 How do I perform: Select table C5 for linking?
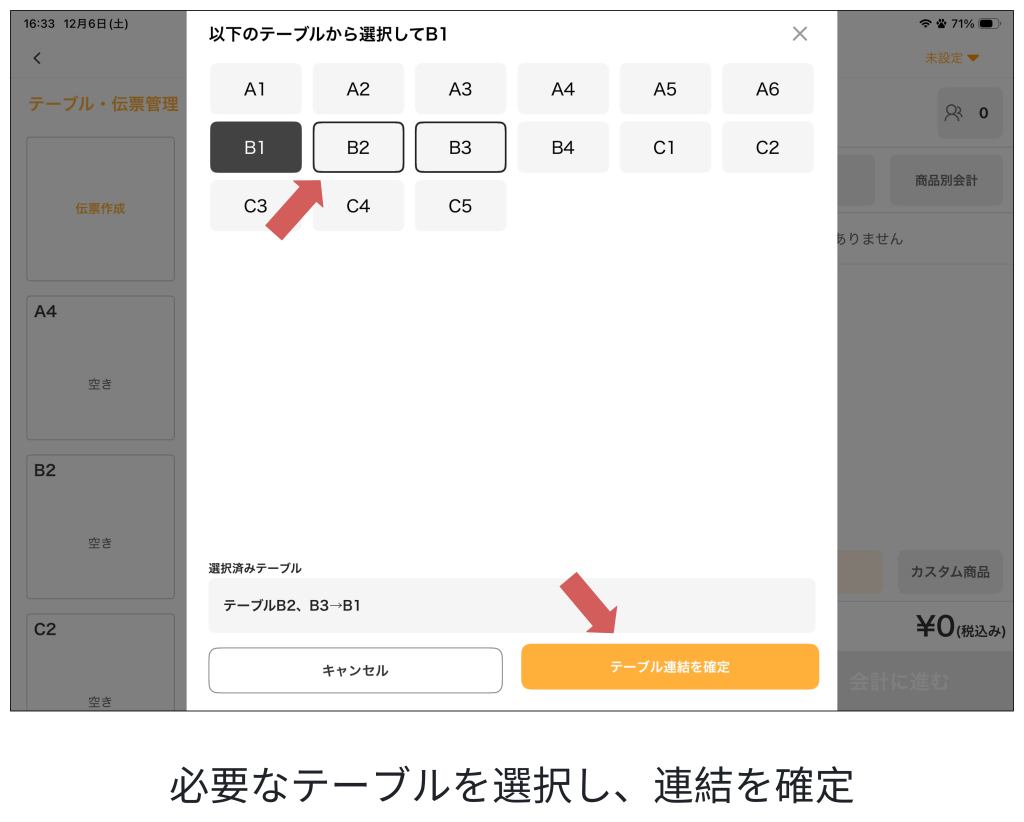tap(460, 206)
